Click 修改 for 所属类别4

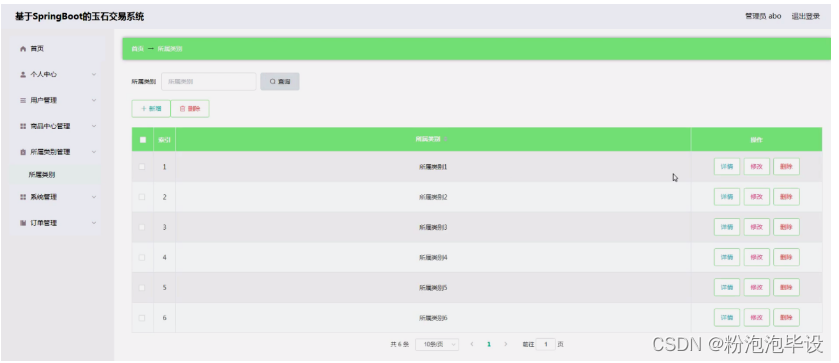(757, 257)
